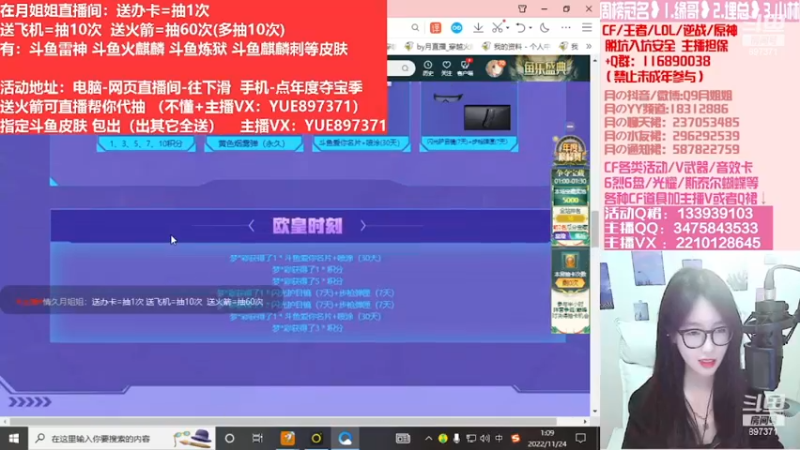Open the 国乐盛典 banner

click(x=548, y=68)
